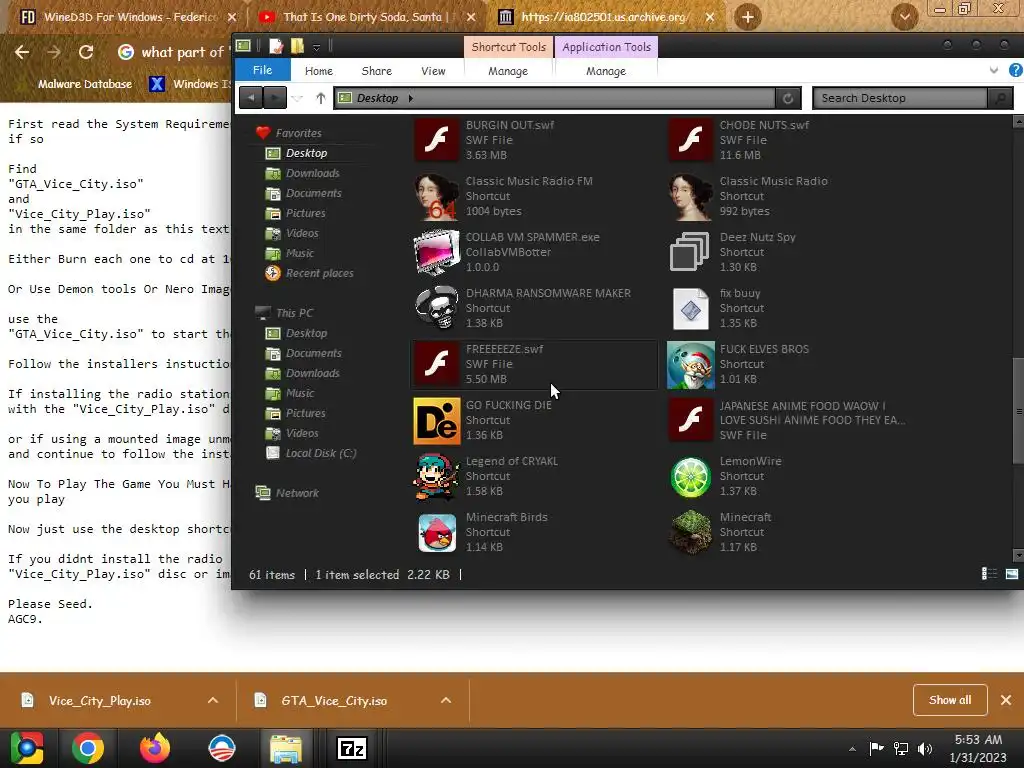The width and height of the screenshot is (1024, 768).
Task: Click the Search Desktop field
Action: [900, 98]
